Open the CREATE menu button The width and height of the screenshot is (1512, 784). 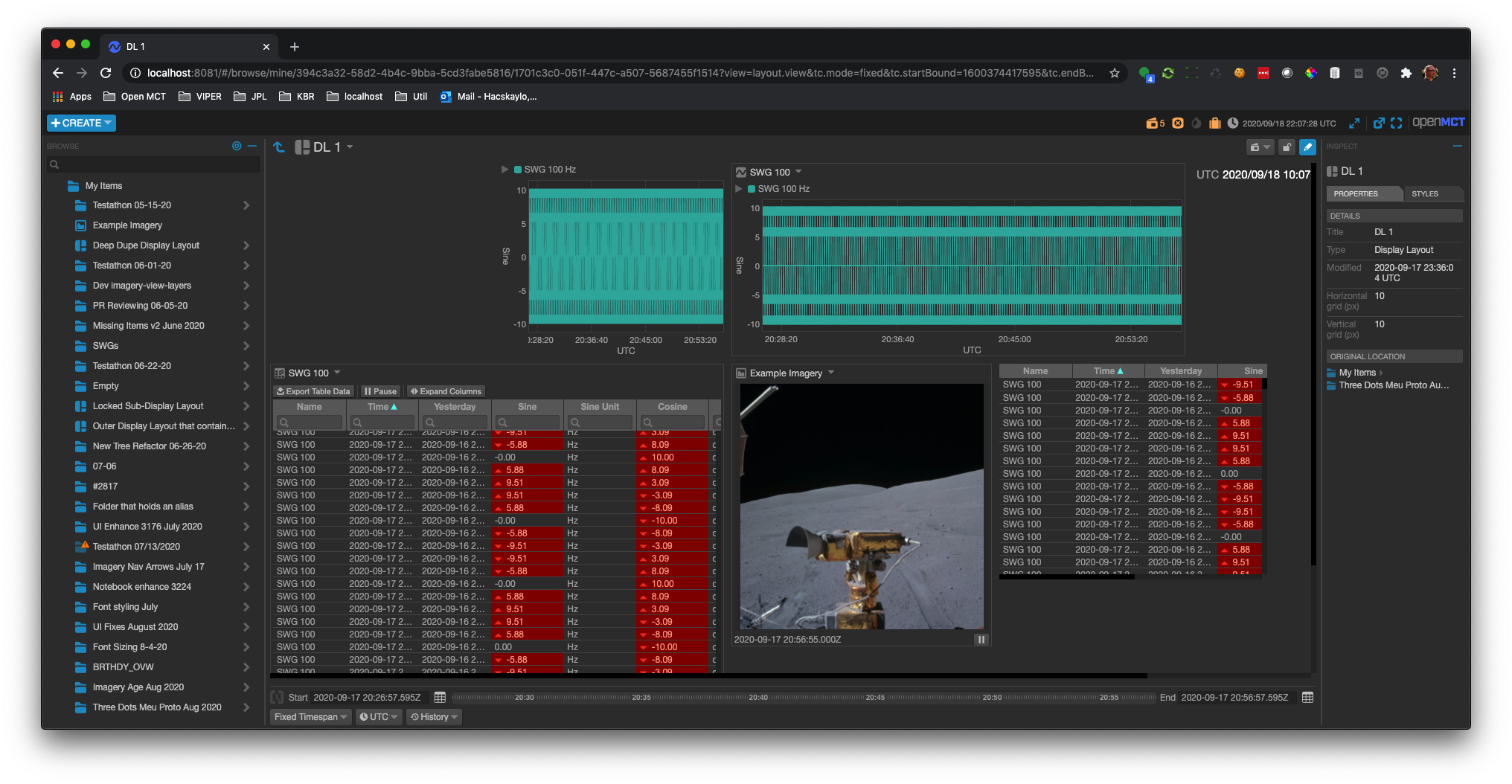[x=81, y=123]
